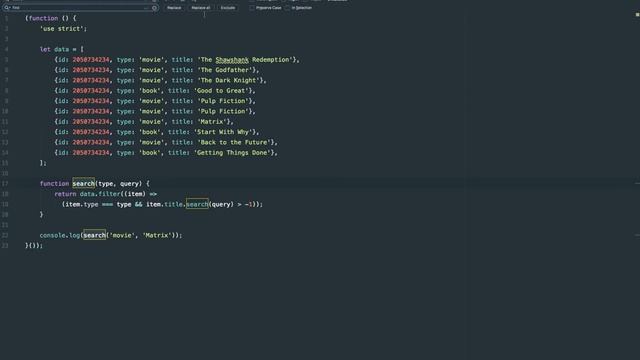The image size is (640, 360).
Task: Click the '(function () {' opening line
Action: pos(51,18)
